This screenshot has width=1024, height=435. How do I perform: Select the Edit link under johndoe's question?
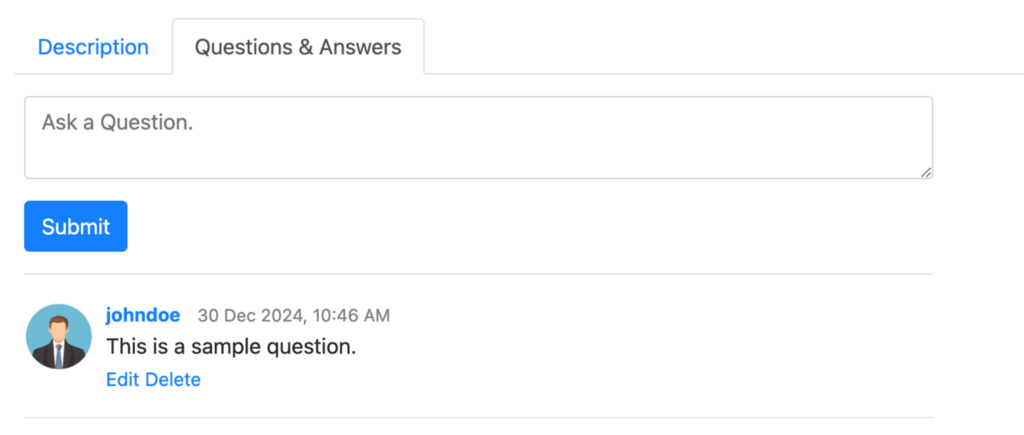click(x=123, y=379)
